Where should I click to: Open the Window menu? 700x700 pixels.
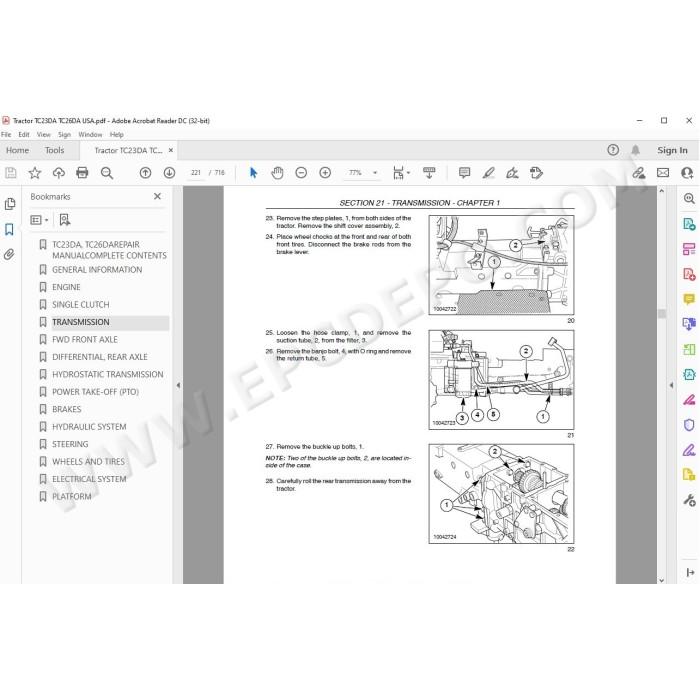tap(90, 134)
